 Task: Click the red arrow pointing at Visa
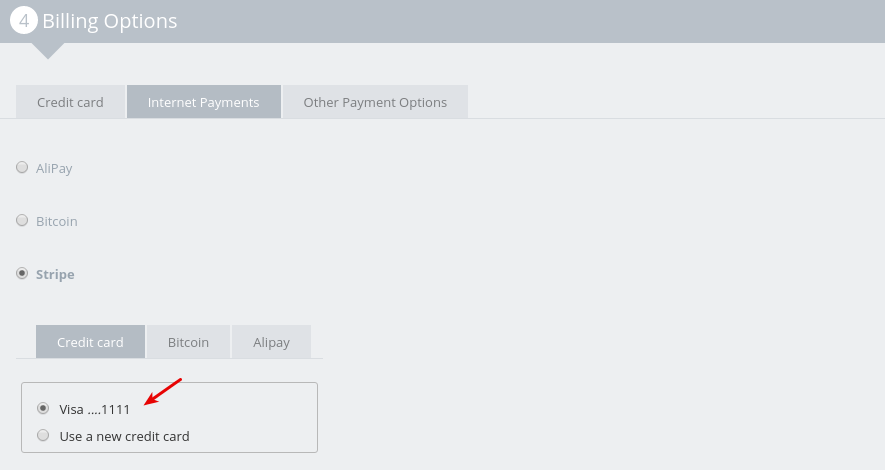[x=163, y=391]
